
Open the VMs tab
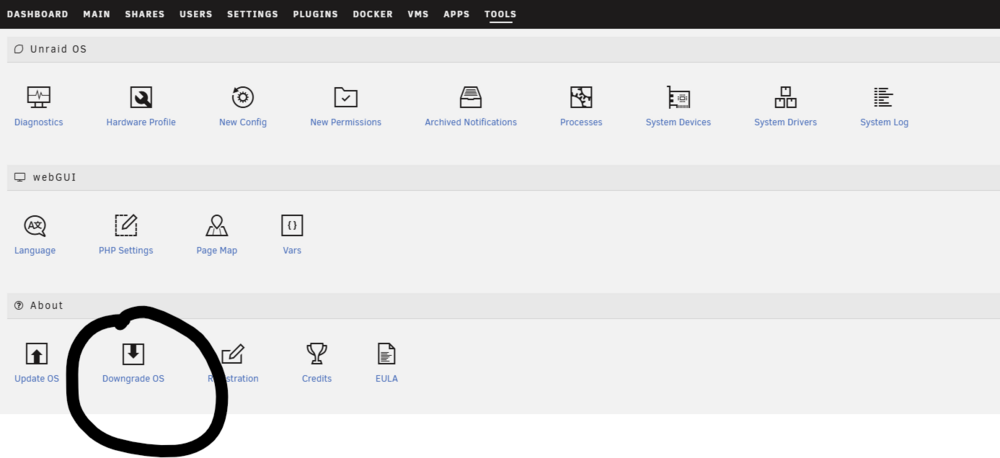[418, 14]
